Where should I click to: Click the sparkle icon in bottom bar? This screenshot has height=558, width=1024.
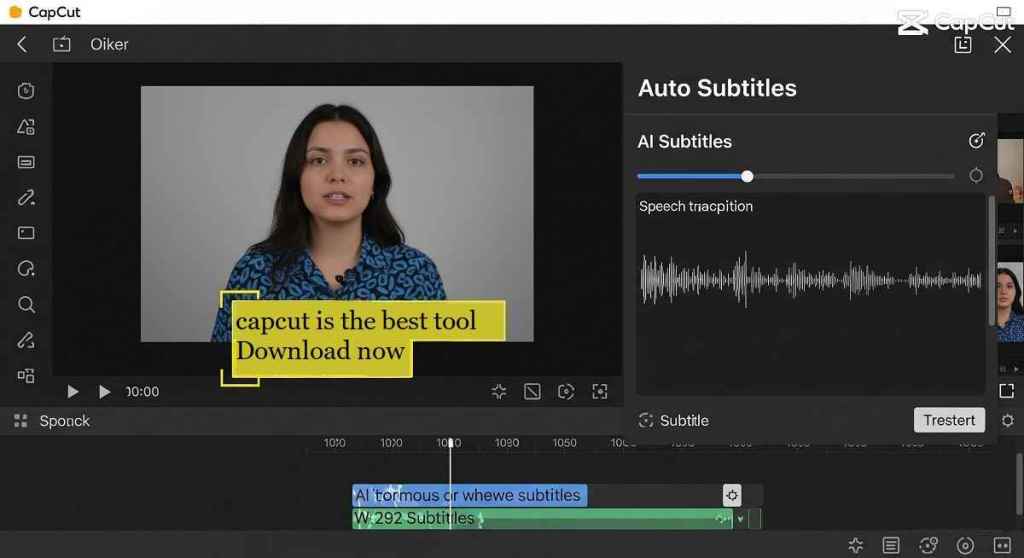click(856, 545)
